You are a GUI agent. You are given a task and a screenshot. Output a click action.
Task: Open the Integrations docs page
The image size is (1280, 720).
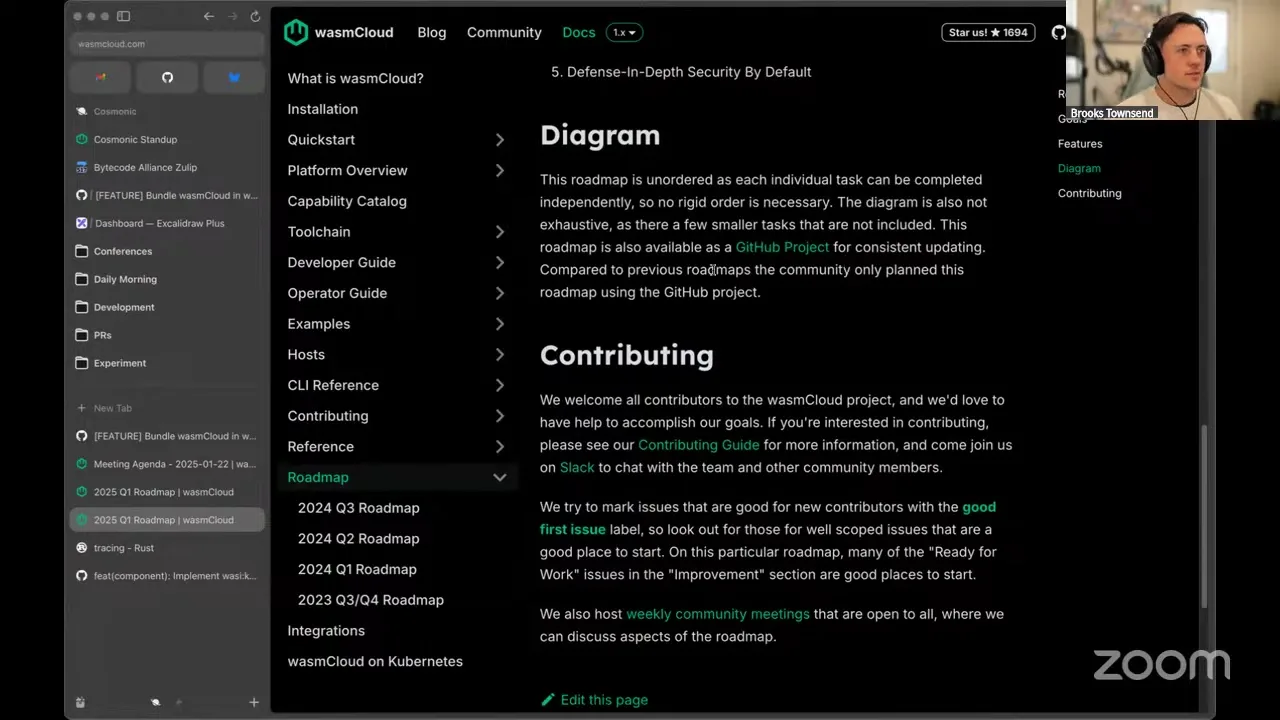(326, 631)
